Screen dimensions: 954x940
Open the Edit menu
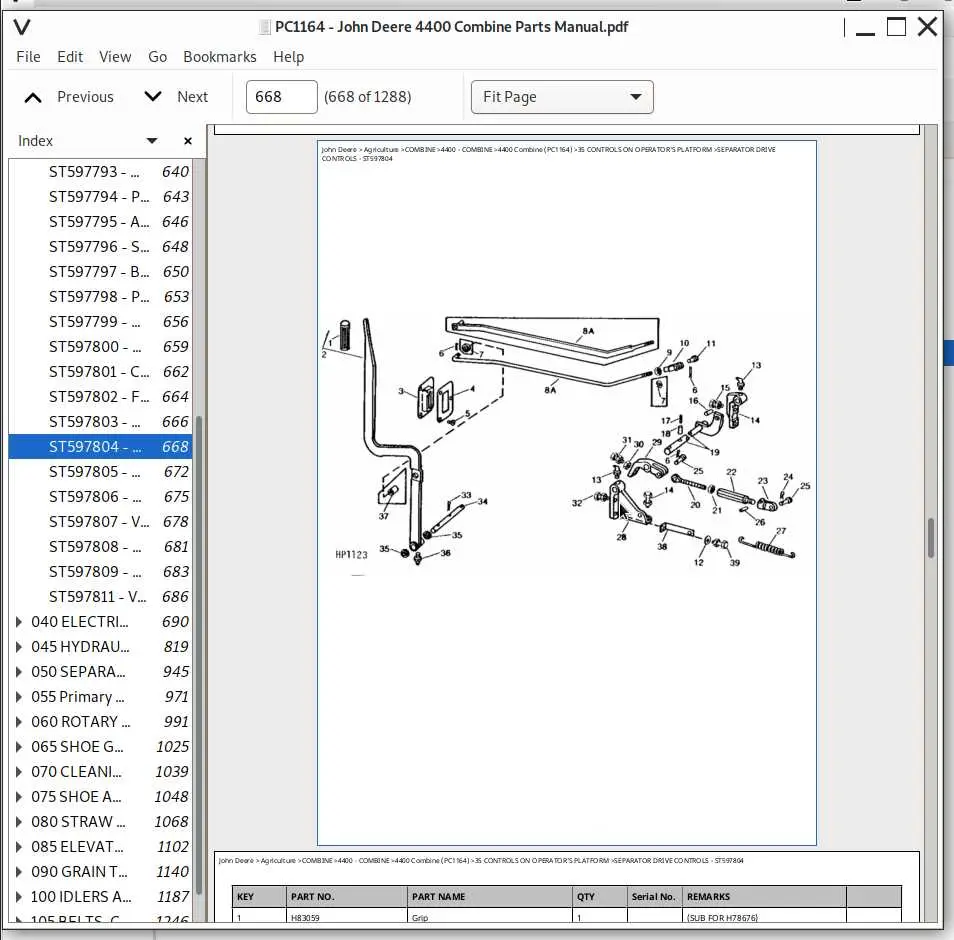[70, 57]
